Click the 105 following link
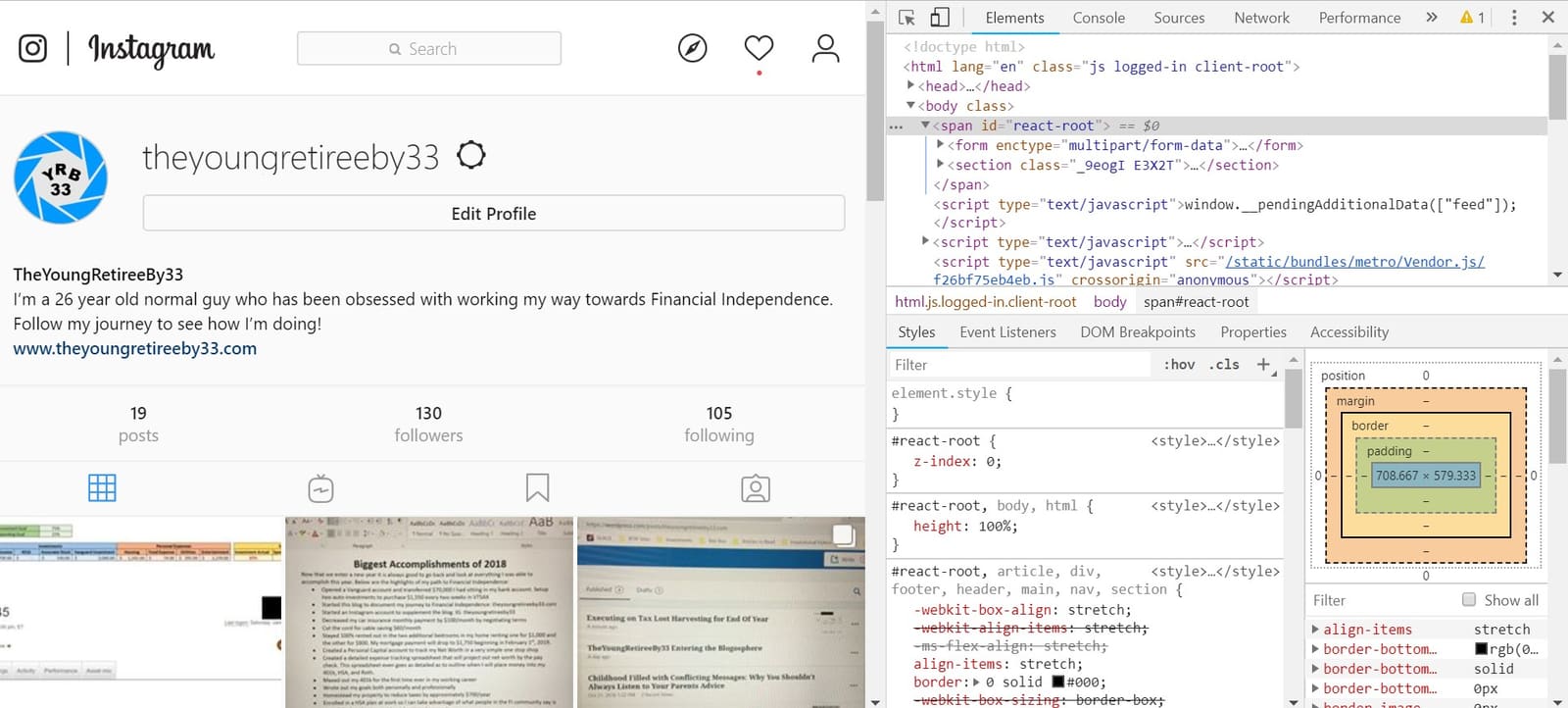The width and height of the screenshot is (1568, 708). [719, 424]
